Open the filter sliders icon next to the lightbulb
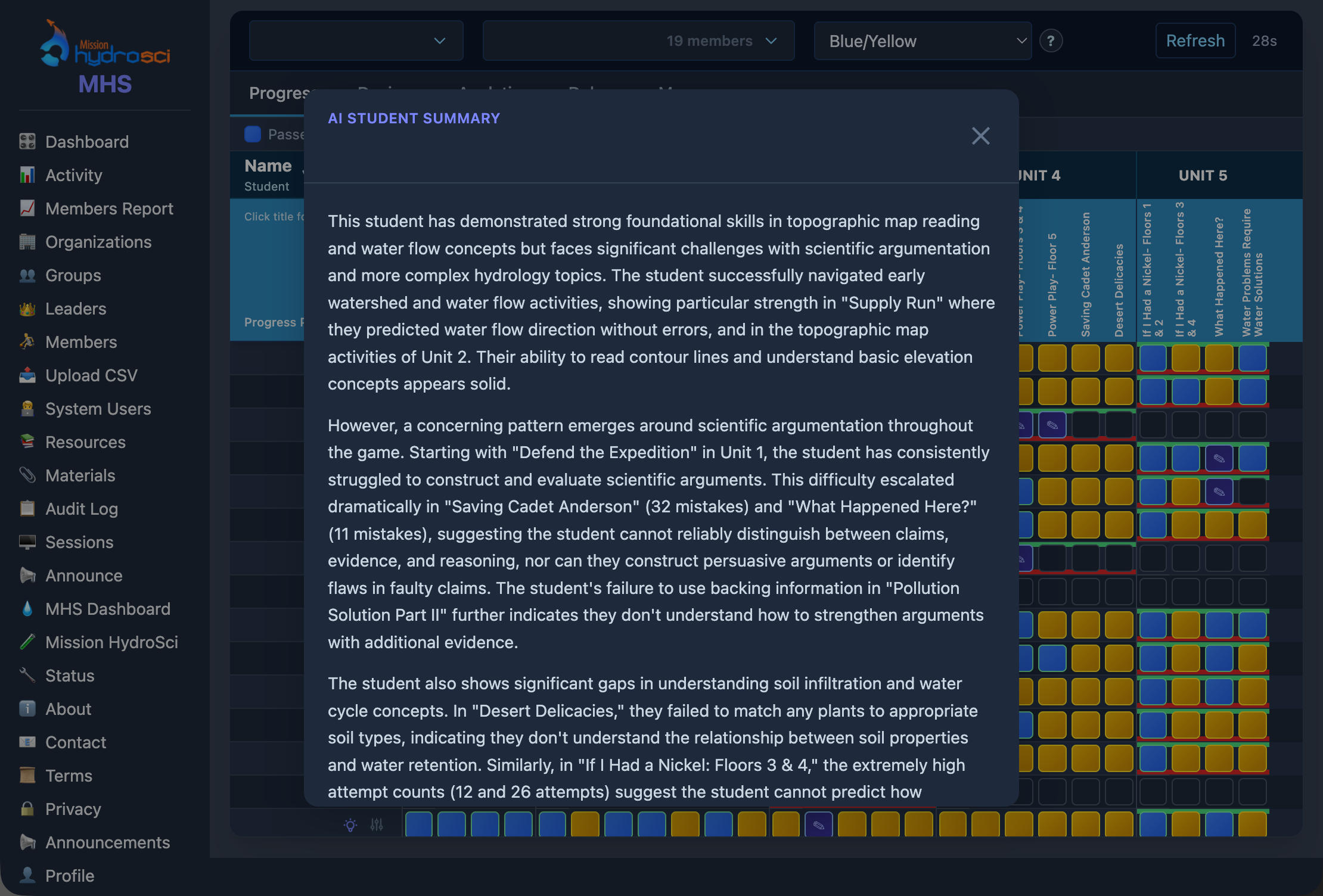 [377, 825]
